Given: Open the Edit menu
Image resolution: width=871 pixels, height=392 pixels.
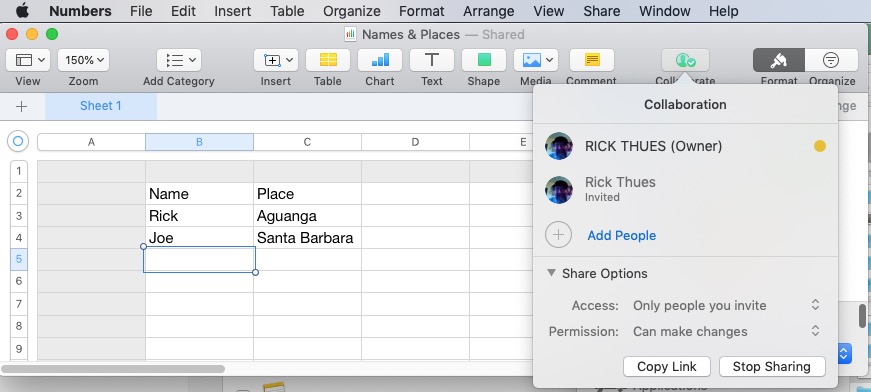Looking at the screenshot, I should coord(183,11).
